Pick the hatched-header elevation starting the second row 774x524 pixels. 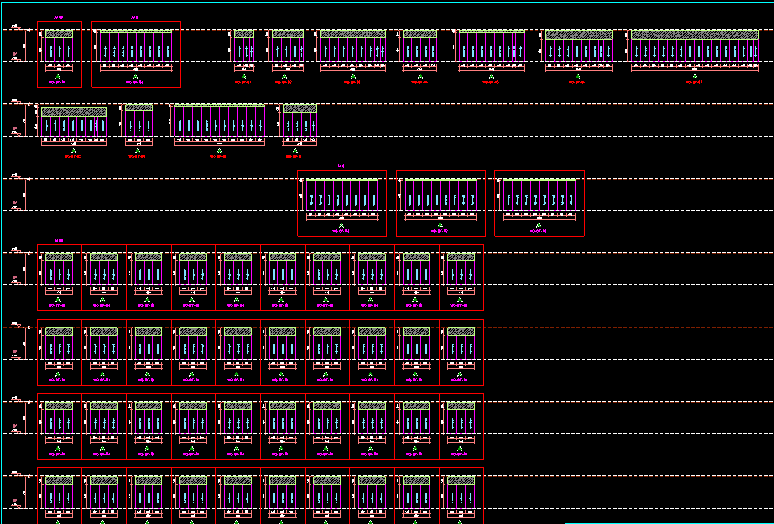click(x=74, y=125)
